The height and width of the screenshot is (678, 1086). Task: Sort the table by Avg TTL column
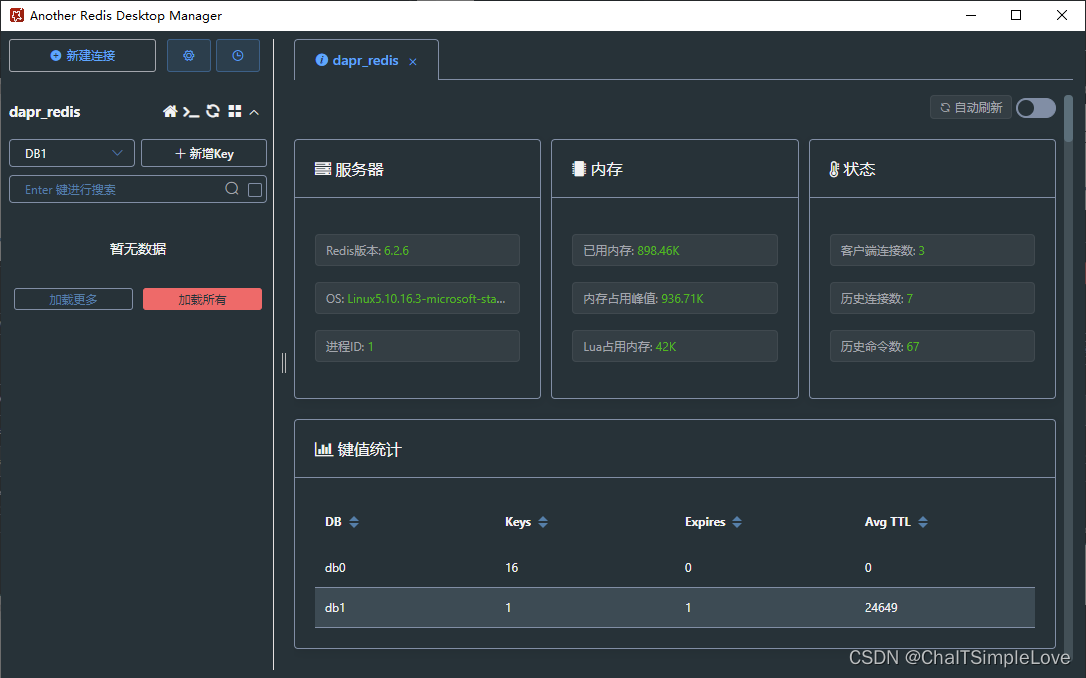coord(923,522)
